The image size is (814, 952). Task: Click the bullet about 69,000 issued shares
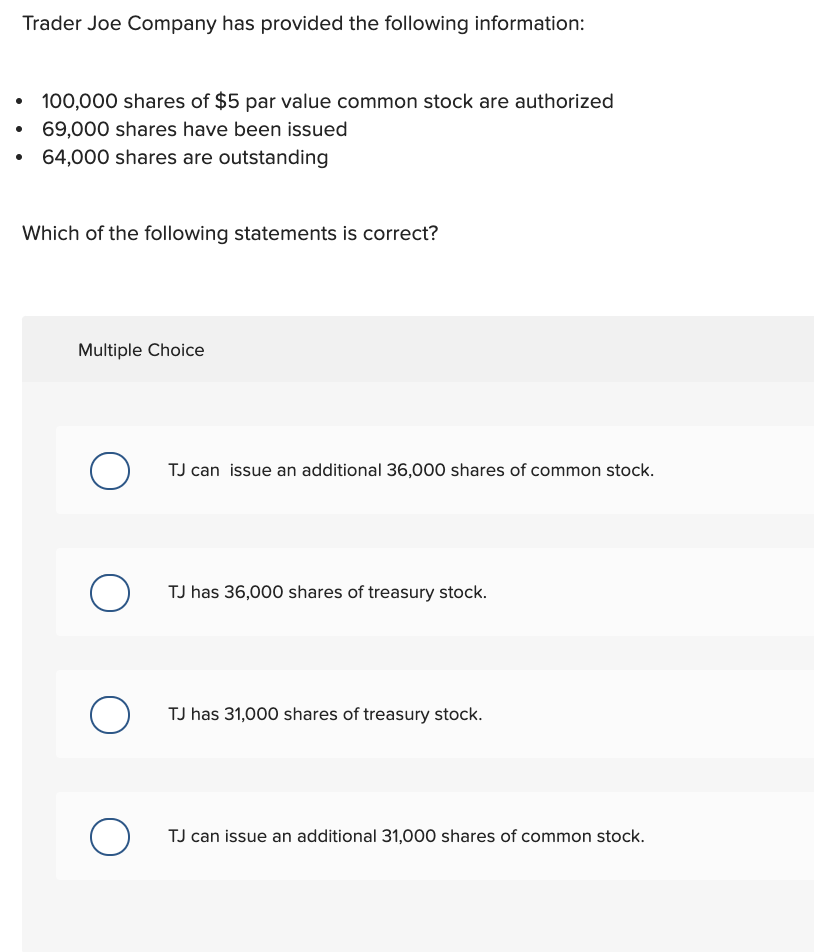(194, 129)
